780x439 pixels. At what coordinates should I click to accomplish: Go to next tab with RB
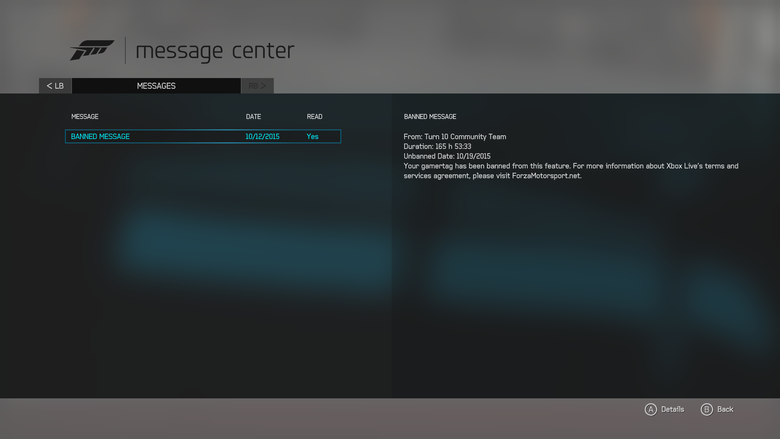[x=257, y=86]
